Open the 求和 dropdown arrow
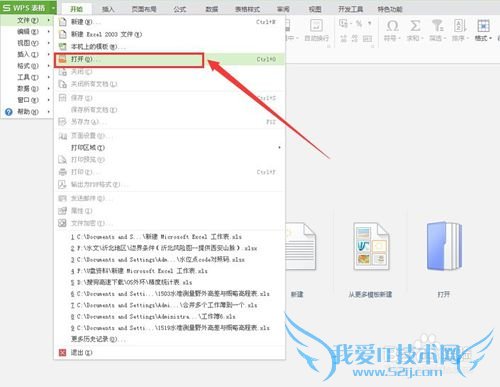The width and height of the screenshot is (500, 387). pos(422,39)
